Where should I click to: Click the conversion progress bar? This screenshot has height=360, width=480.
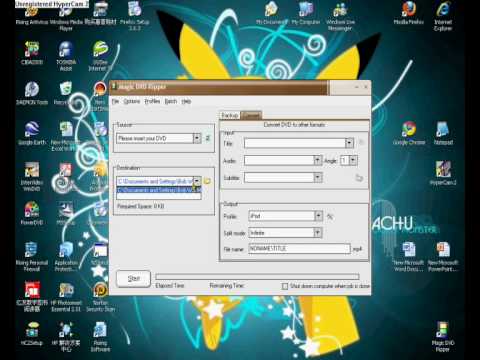tap(257, 277)
